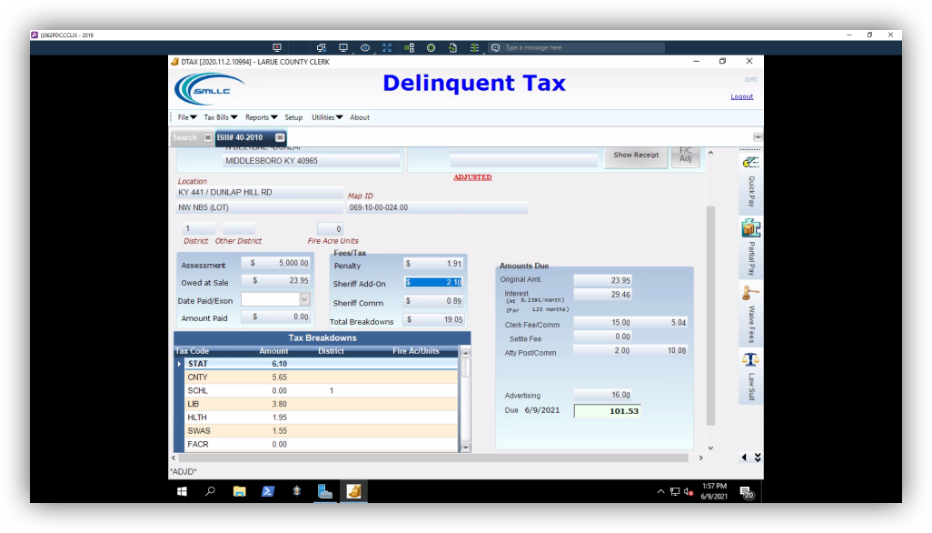Viewport: 932px width, 533px height.
Task: Click the switch monitors icon in the remote toolbar
Action: click(x=321, y=48)
